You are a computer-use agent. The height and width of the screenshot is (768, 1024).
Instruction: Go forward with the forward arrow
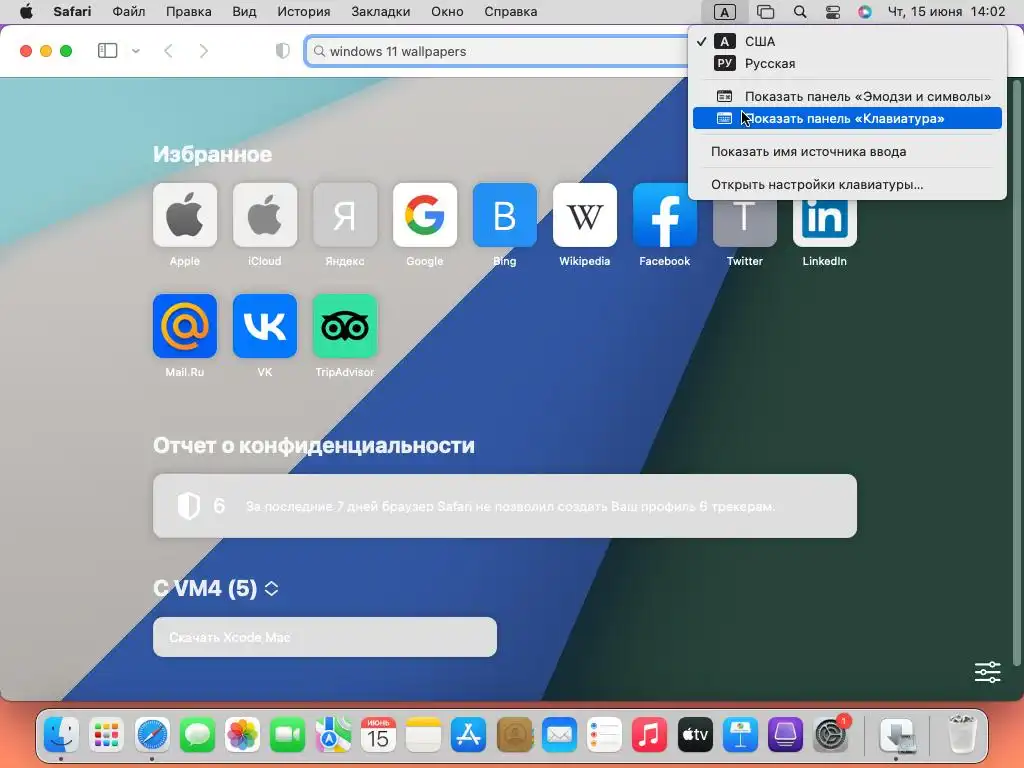tap(204, 51)
